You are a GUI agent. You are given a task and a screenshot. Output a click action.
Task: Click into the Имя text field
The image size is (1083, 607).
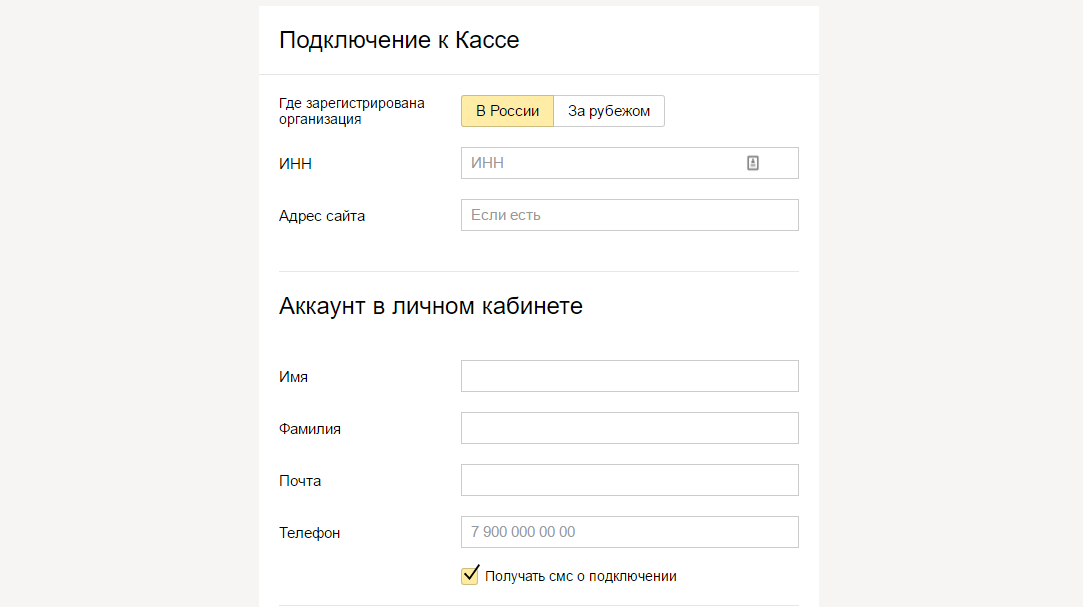[x=629, y=376]
